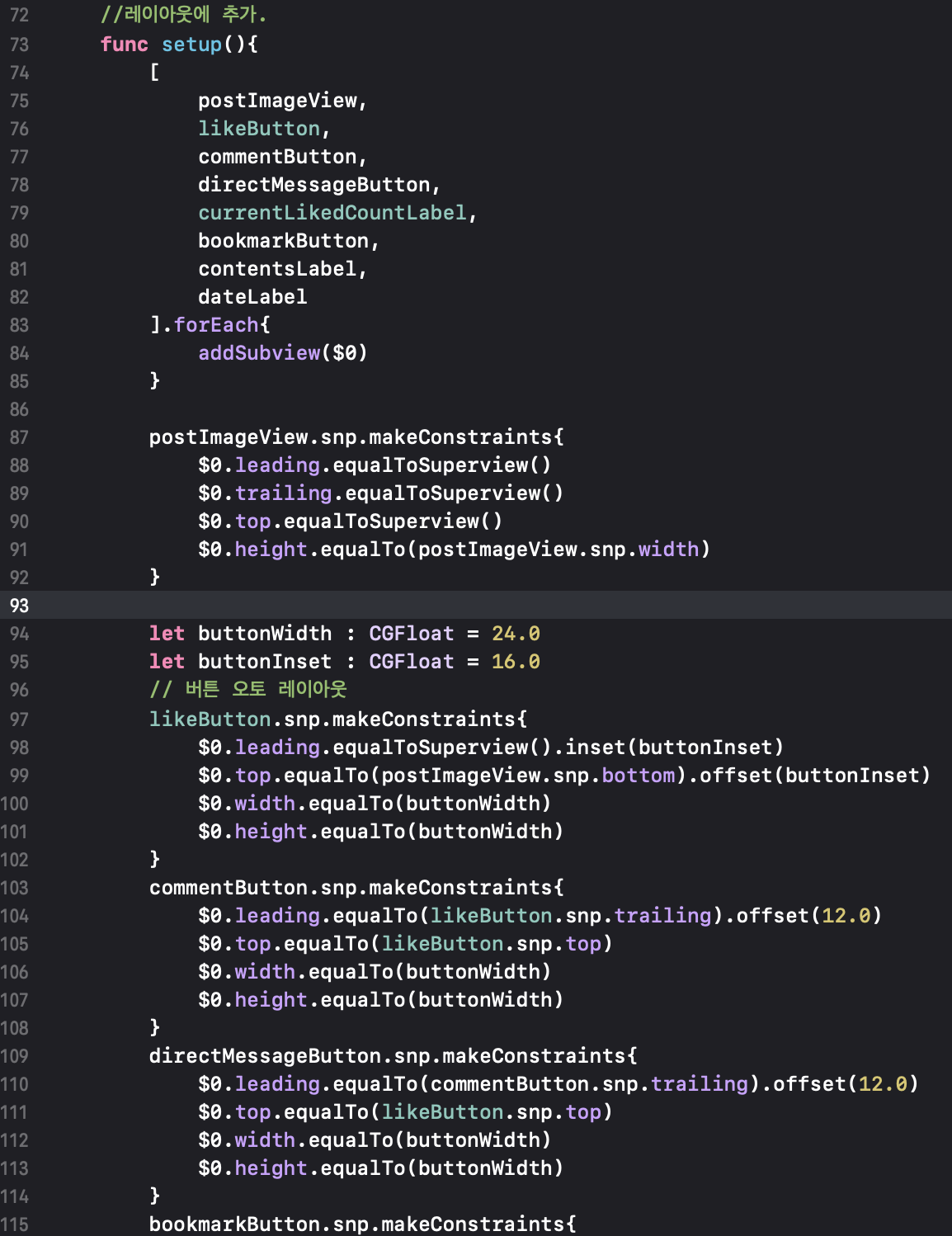Click 'inset(buttonInset)' on line 98
Viewport: 952px width, 1236px height.
pyautogui.click(x=674, y=748)
